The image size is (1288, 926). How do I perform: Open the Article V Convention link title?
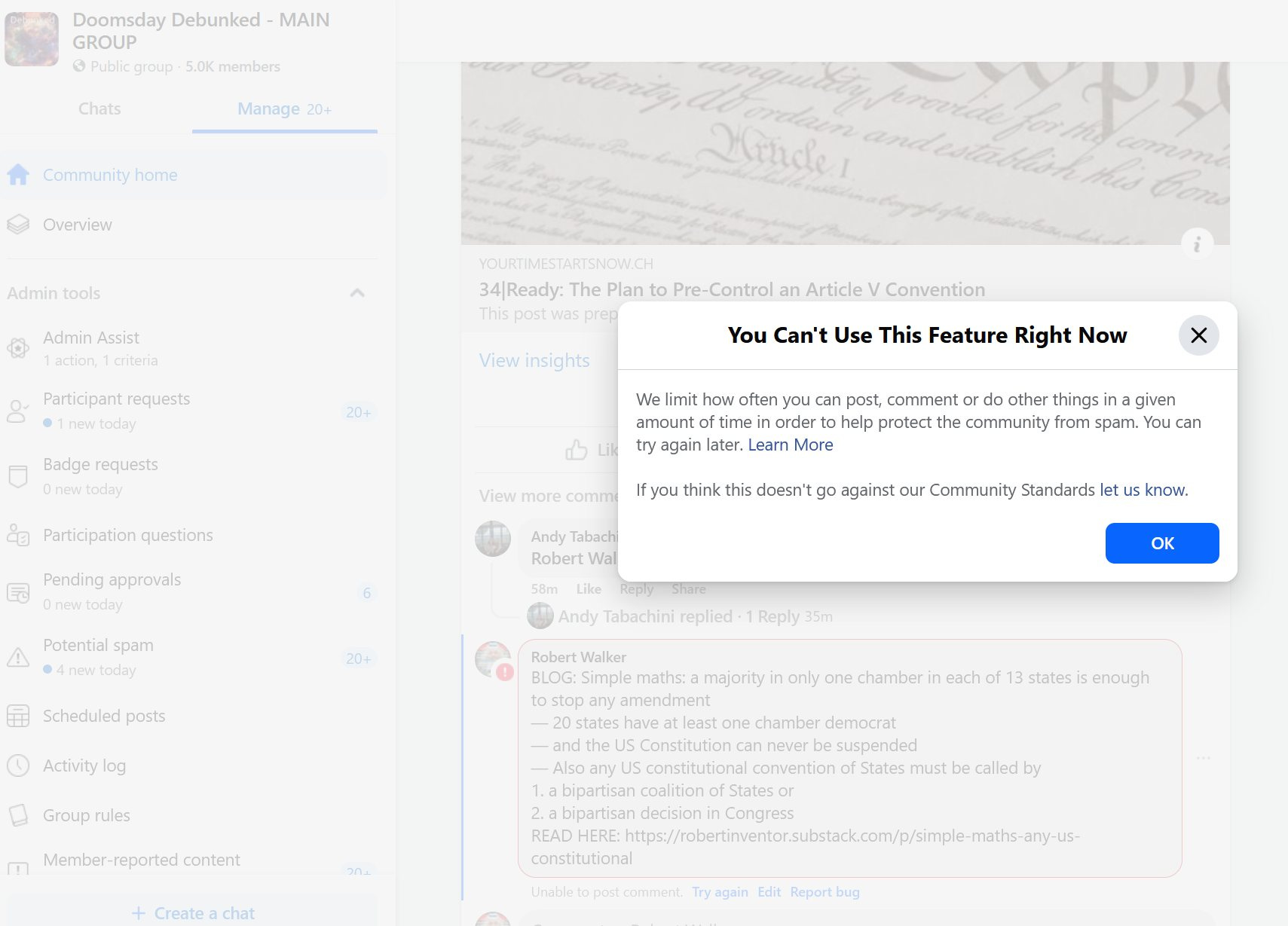pos(732,289)
